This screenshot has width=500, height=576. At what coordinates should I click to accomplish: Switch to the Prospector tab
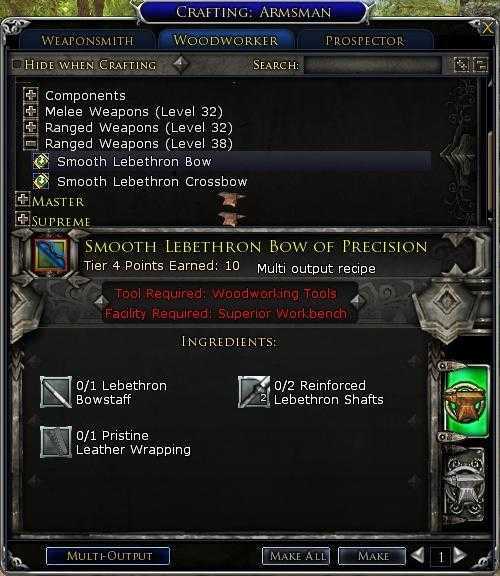pyautogui.click(x=364, y=40)
